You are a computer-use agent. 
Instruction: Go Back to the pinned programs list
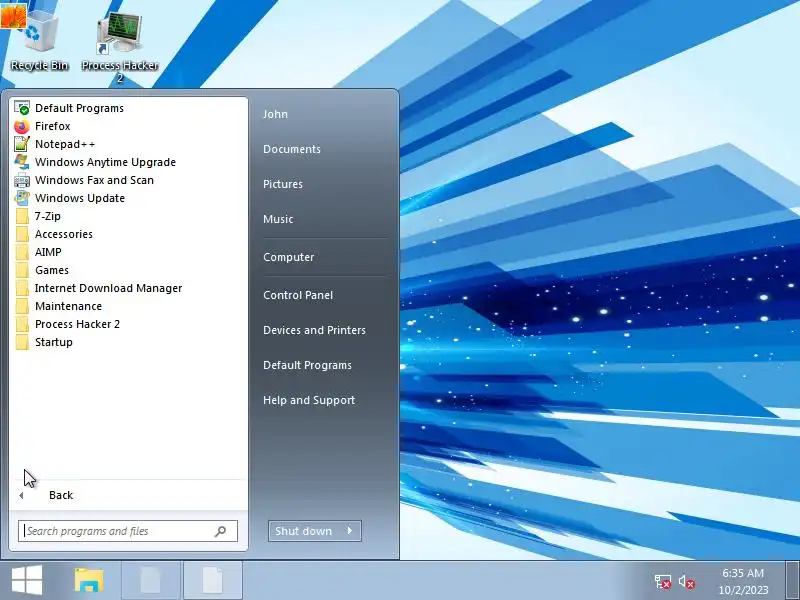click(x=128, y=495)
